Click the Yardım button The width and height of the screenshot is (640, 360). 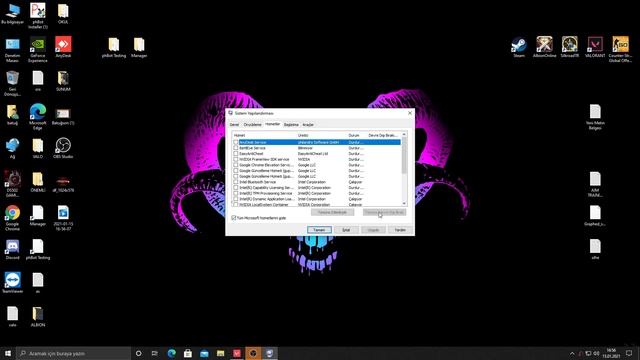[x=400, y=230]
